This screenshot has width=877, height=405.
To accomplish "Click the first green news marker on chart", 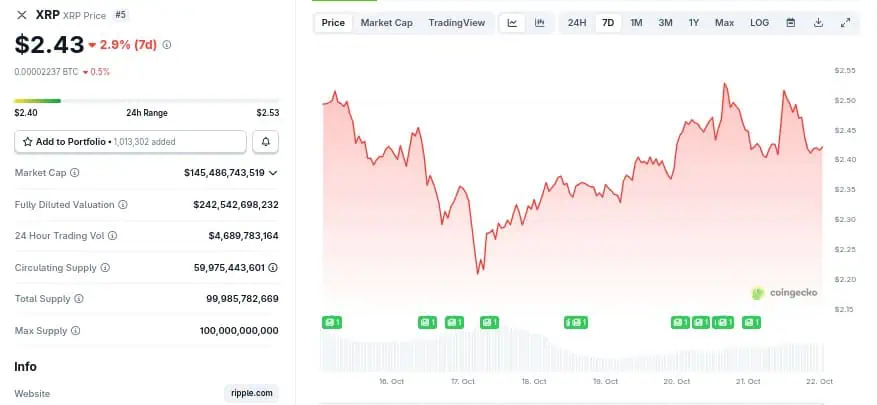I will pos(332,322).
